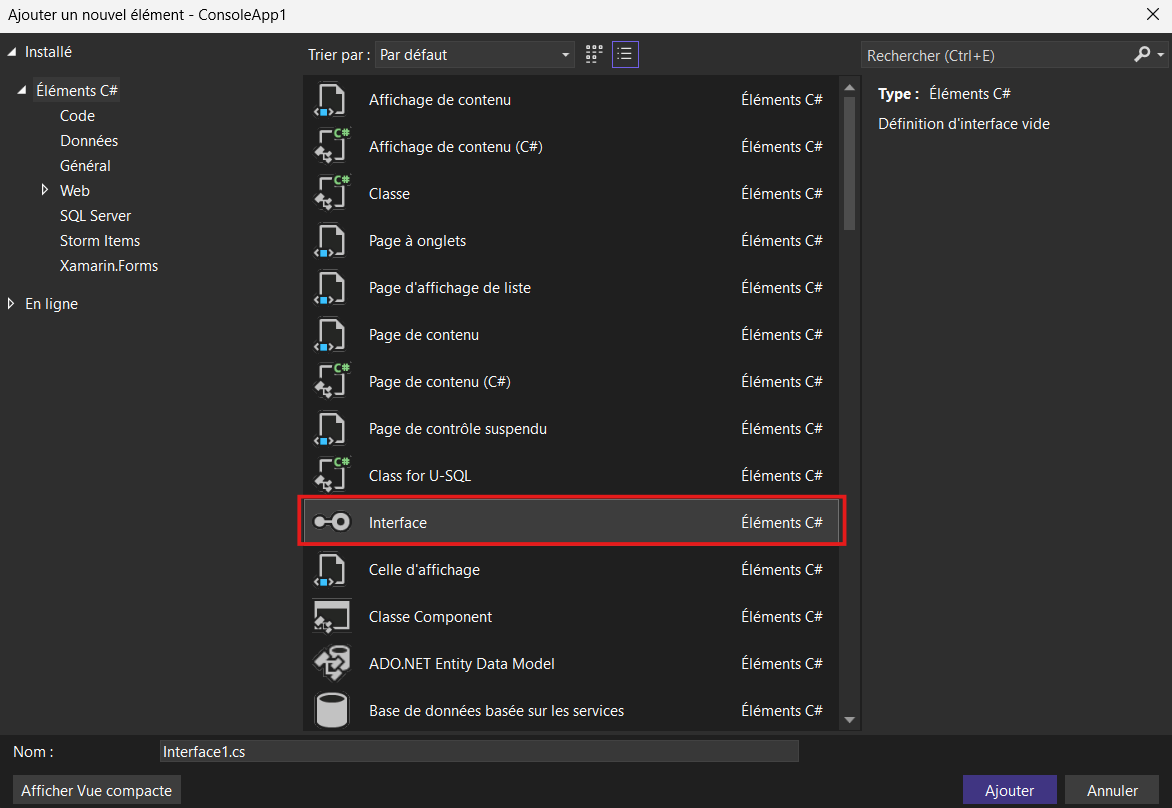The width and height of the screenshot is (1172, 808).
Task: Click the Interface template icon
Action: tap(331, 522)
